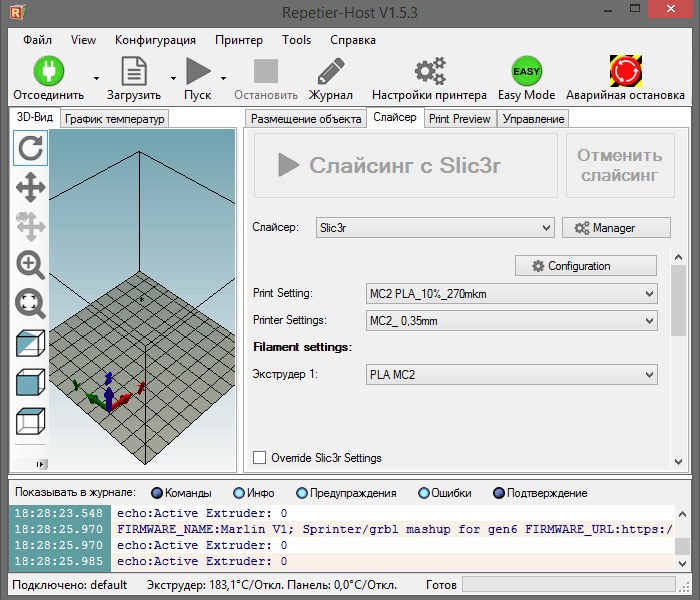This screenshot has width=700, height=600.
Task: Switch to Слайсер tab
Action: 395,117
